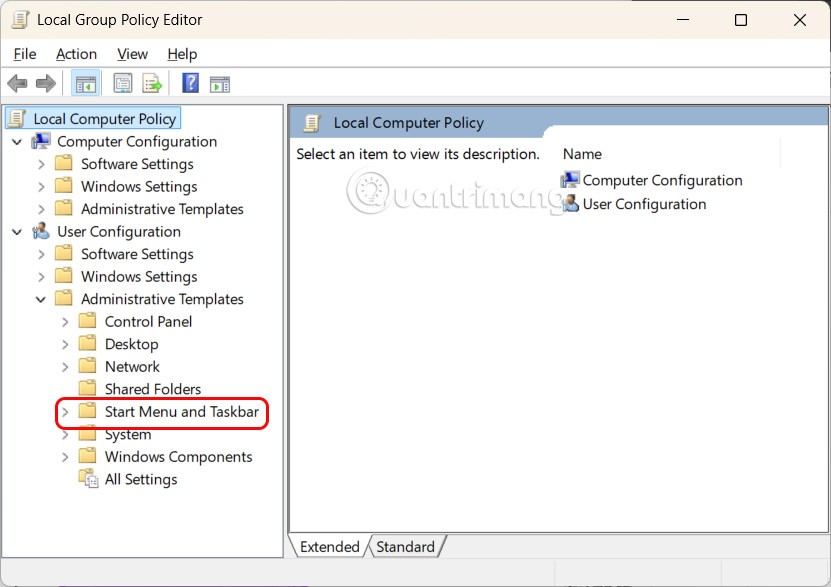
Task: Open Properties toolbar icon
Action: [123, 83]
